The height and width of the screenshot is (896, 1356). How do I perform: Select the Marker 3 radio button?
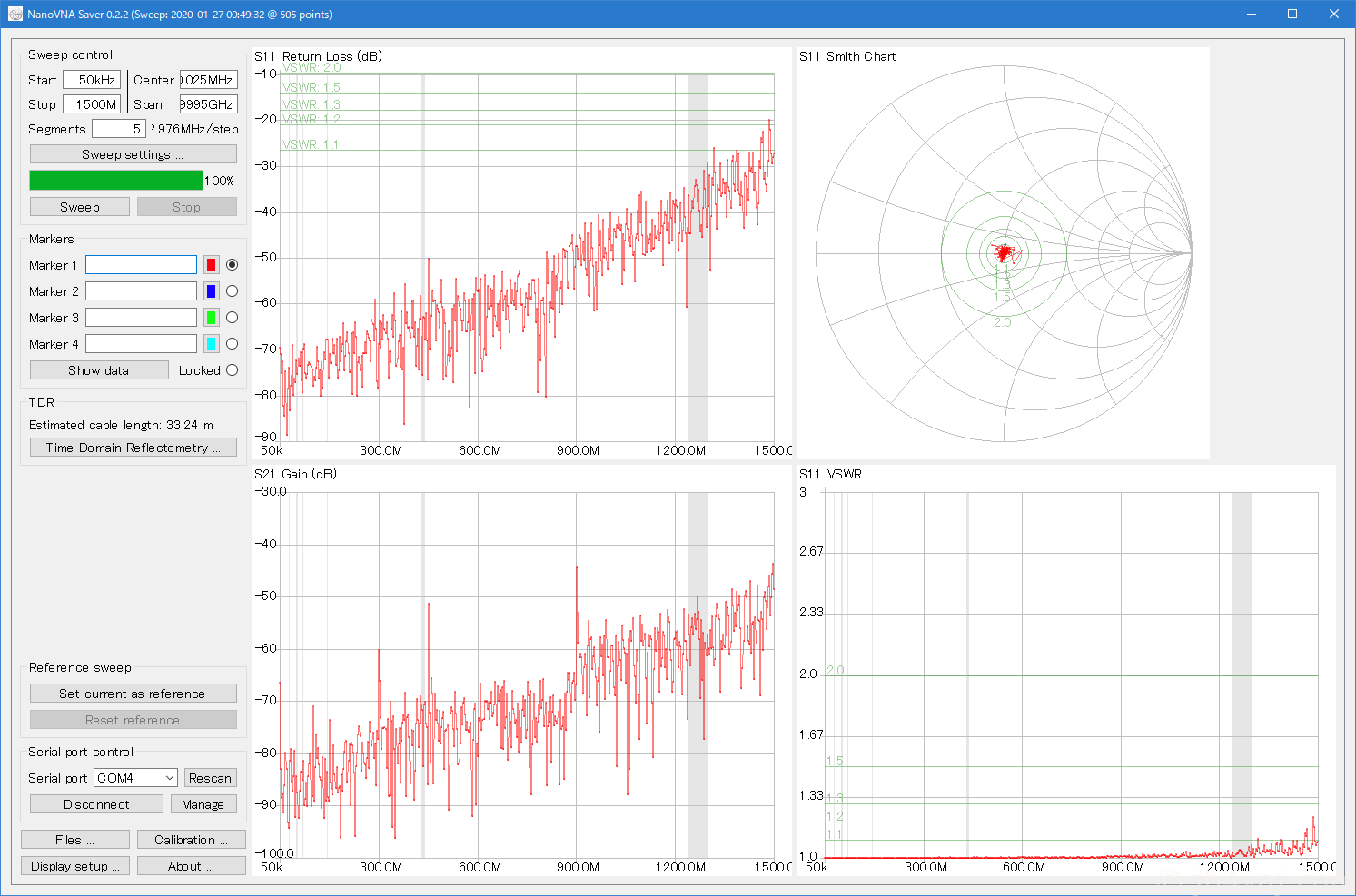(x=233, y=318)
